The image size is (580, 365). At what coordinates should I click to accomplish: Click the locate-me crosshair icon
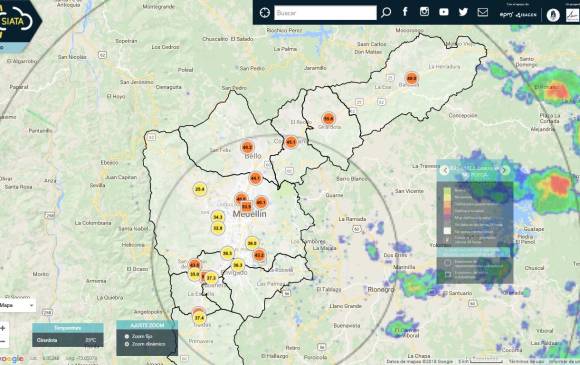click(264, 13)
